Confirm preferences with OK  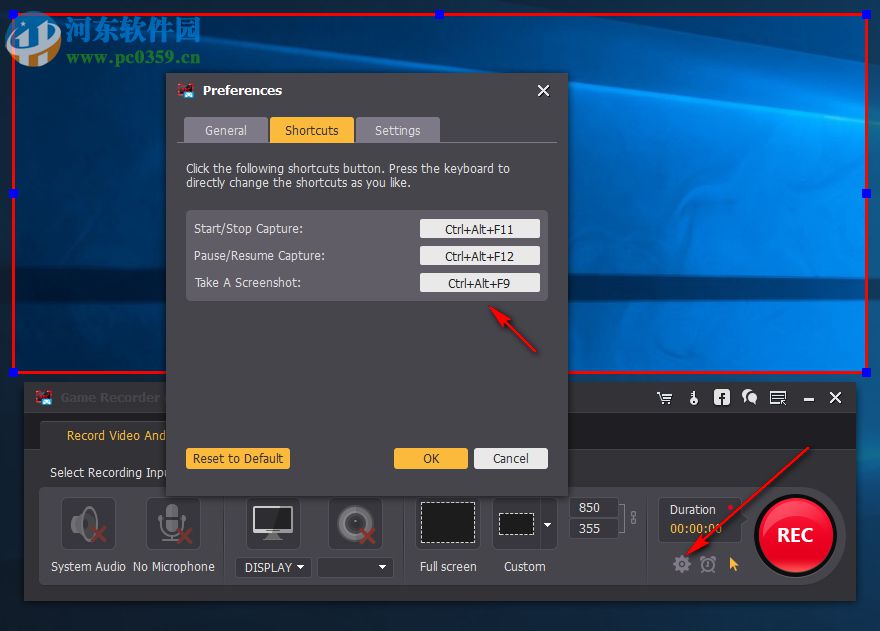point(430,458)
